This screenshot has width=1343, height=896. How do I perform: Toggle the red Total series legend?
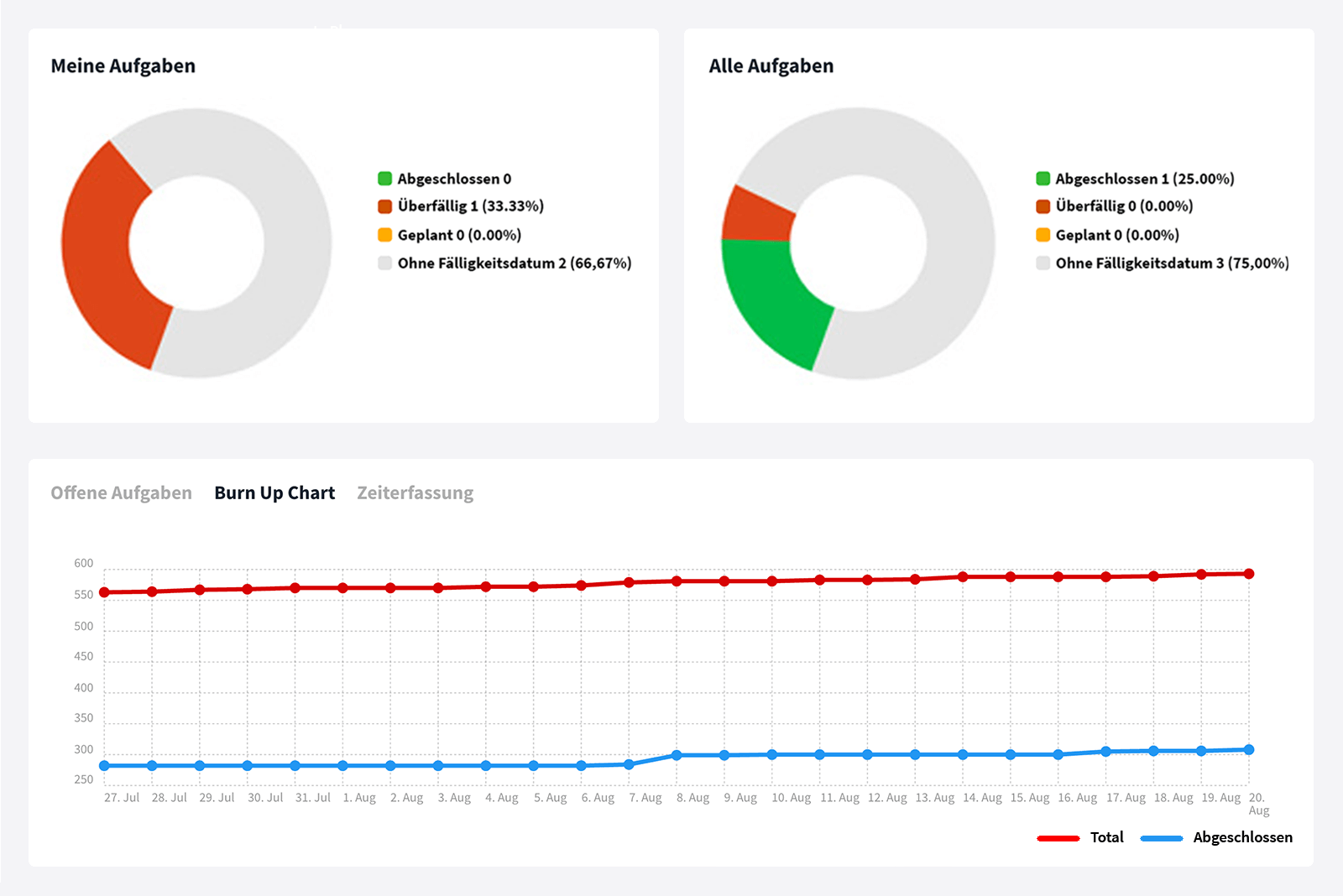(x=1081, y=837)
